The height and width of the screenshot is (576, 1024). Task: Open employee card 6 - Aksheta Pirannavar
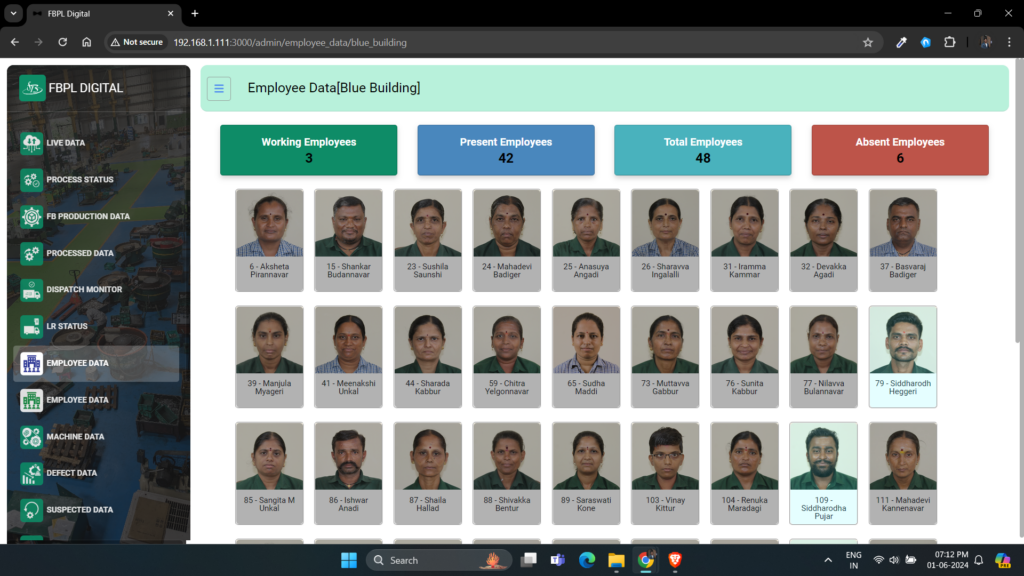[x=269, y=240]
